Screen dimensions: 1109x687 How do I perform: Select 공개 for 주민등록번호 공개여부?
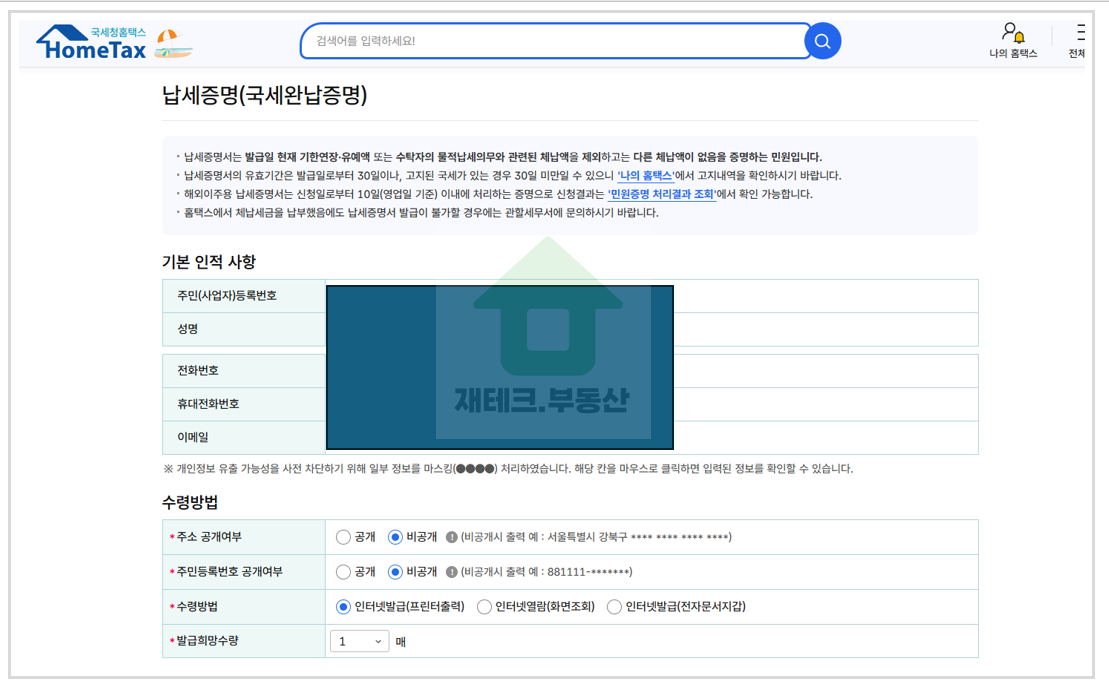tap(343, 573)
